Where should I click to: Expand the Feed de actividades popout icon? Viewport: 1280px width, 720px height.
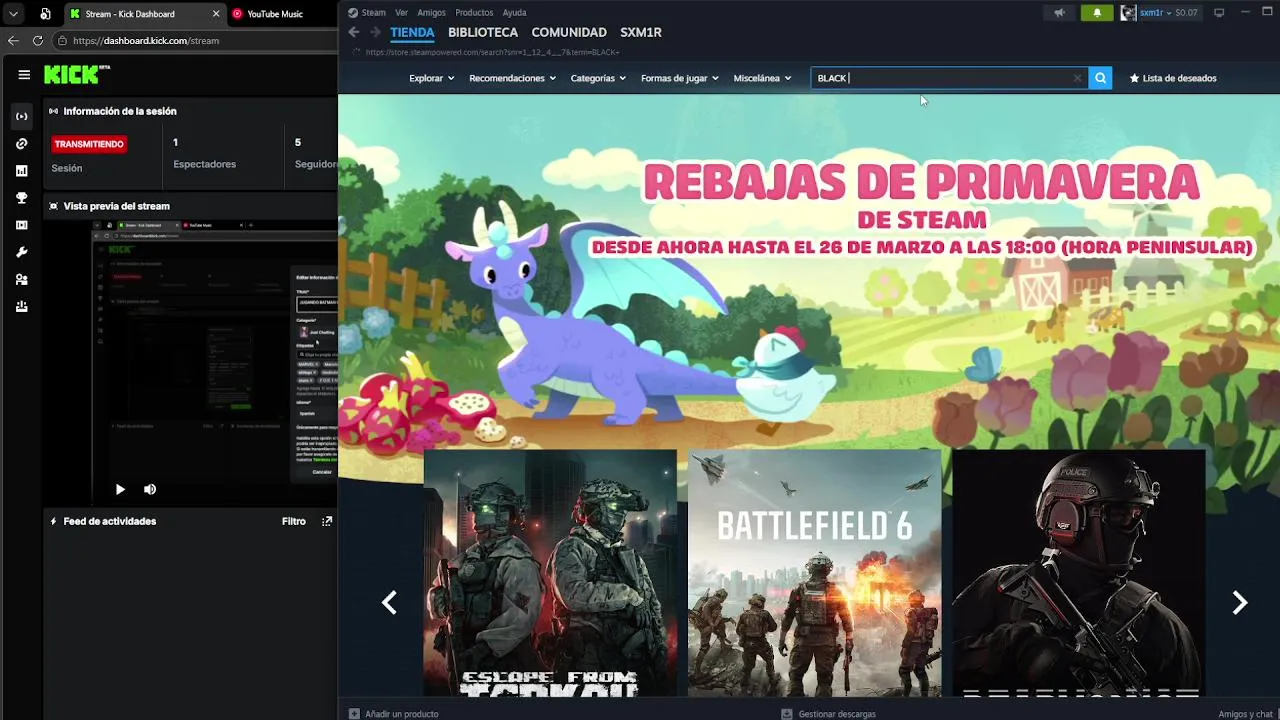pos(327,521)
